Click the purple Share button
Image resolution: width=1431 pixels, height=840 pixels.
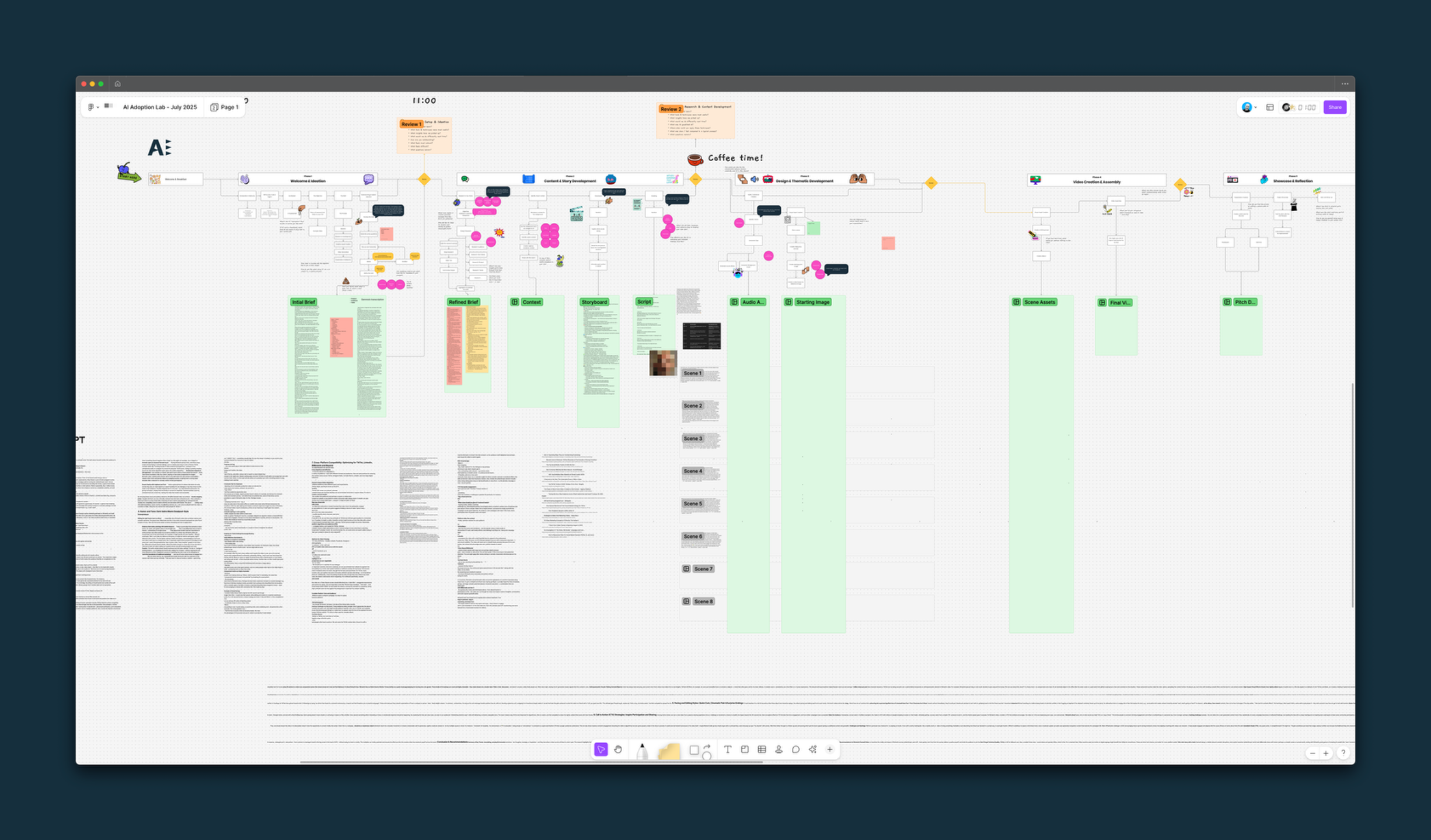click(x=1335, y=107)
